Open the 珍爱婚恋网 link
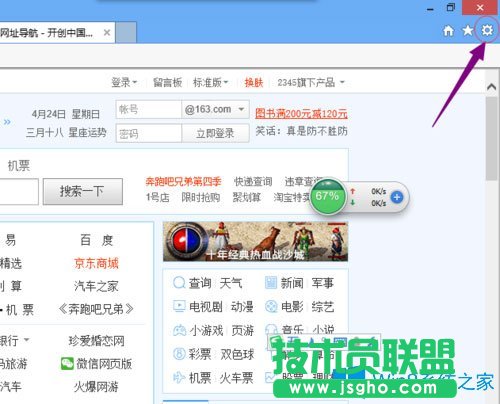The image size is (500, 404). pos(96,341)
